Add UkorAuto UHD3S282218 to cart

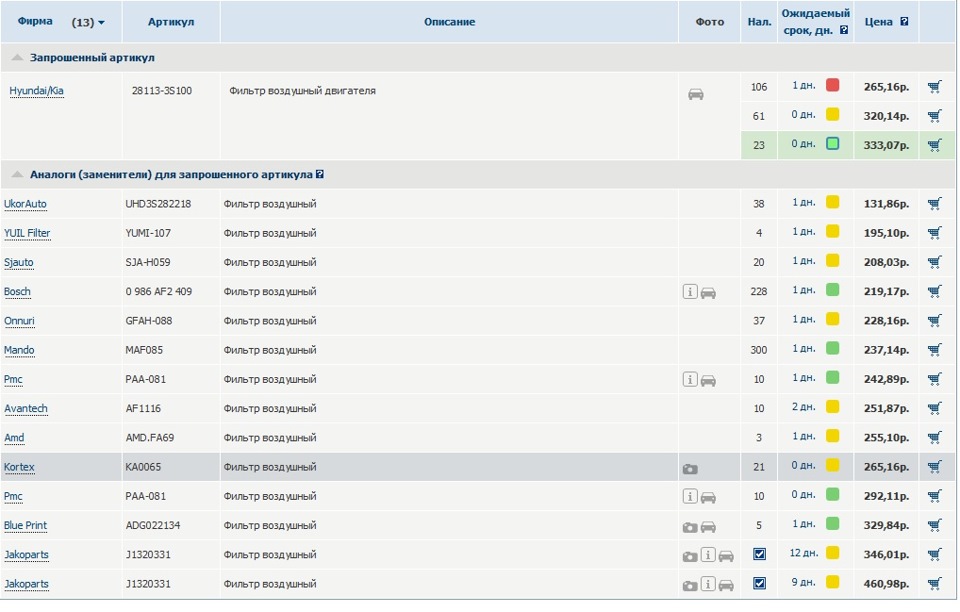934,204
